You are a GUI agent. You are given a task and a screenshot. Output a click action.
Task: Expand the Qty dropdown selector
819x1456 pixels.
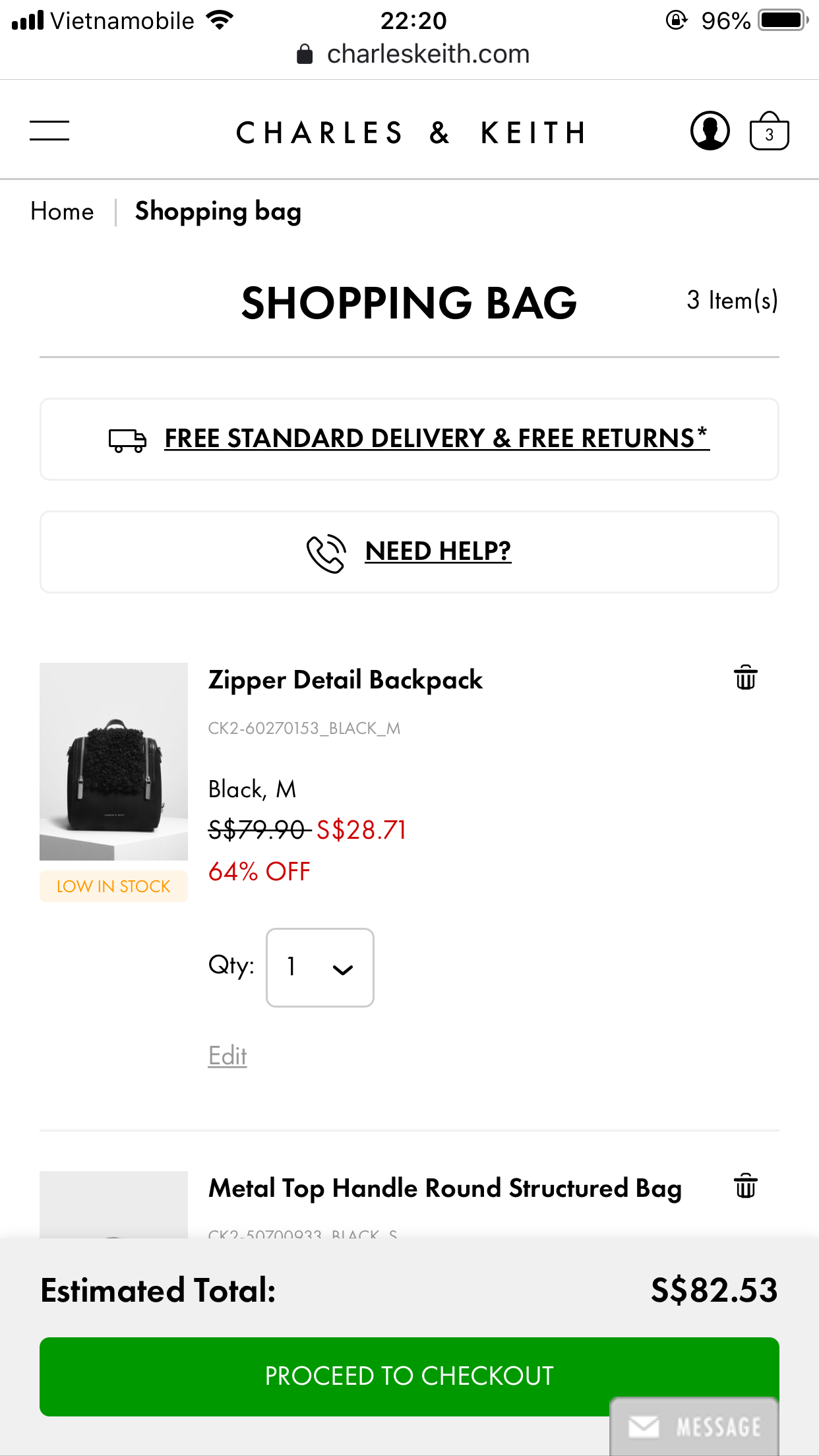[320, 967]
